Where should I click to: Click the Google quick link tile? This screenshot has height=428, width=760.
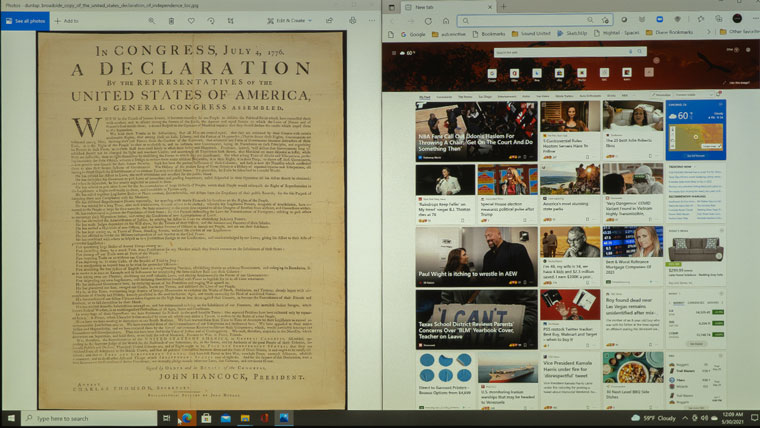click(x=492, y=74)
